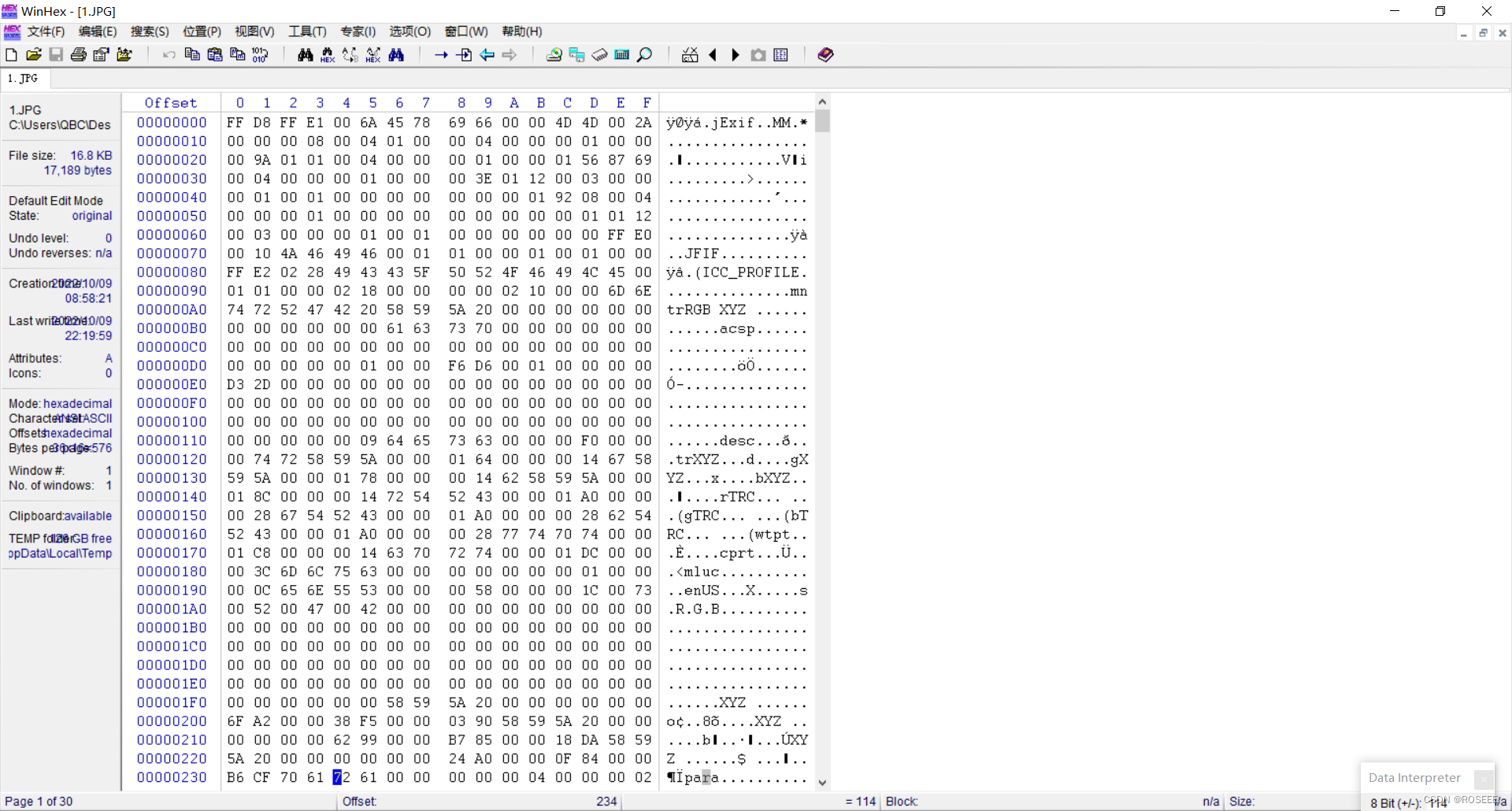Open the 帮助(H) menu
This screenshot has height=811, width=1512.
click(522, 31)
